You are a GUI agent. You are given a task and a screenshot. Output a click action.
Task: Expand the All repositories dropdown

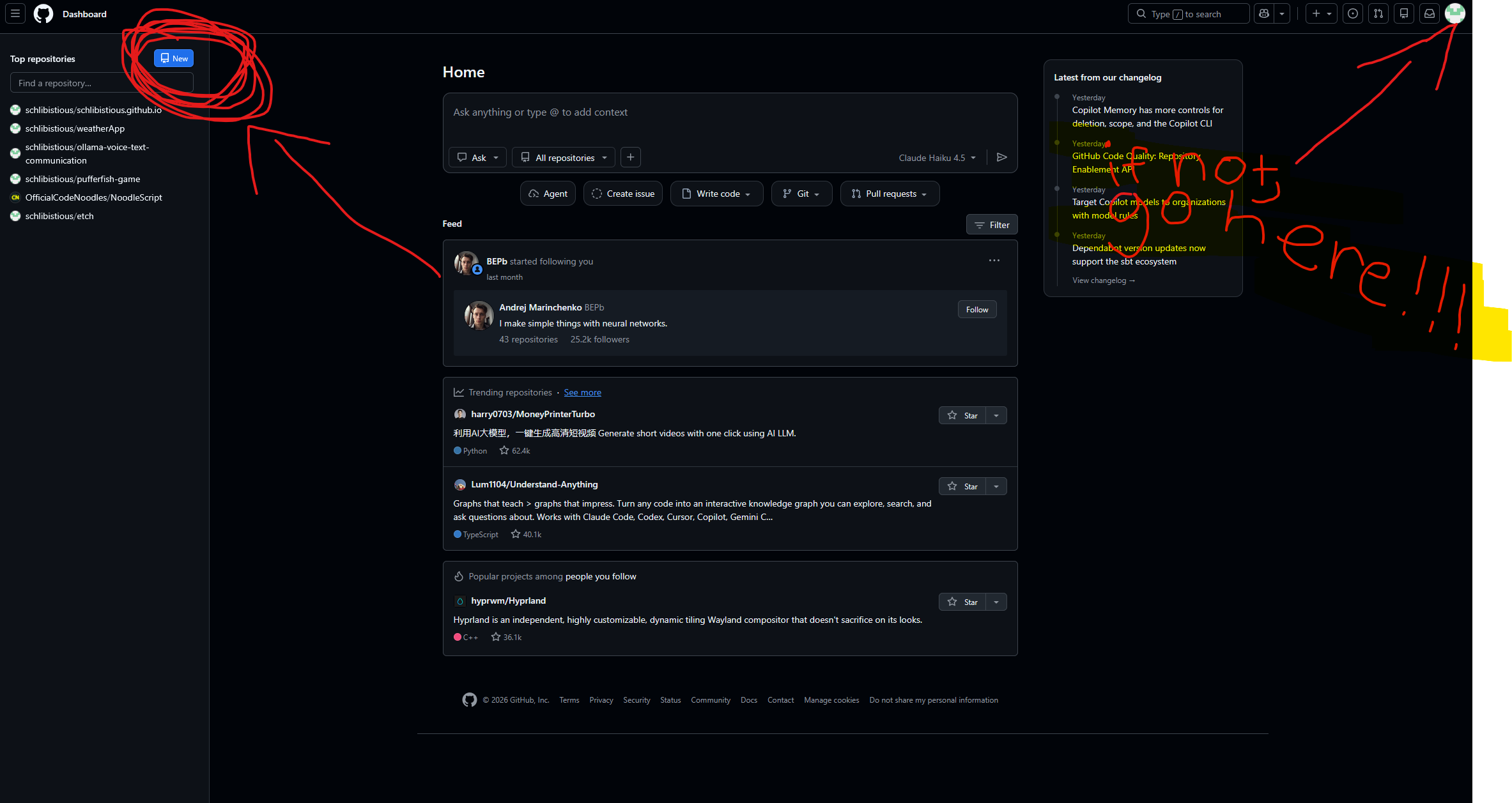(564, 157)
